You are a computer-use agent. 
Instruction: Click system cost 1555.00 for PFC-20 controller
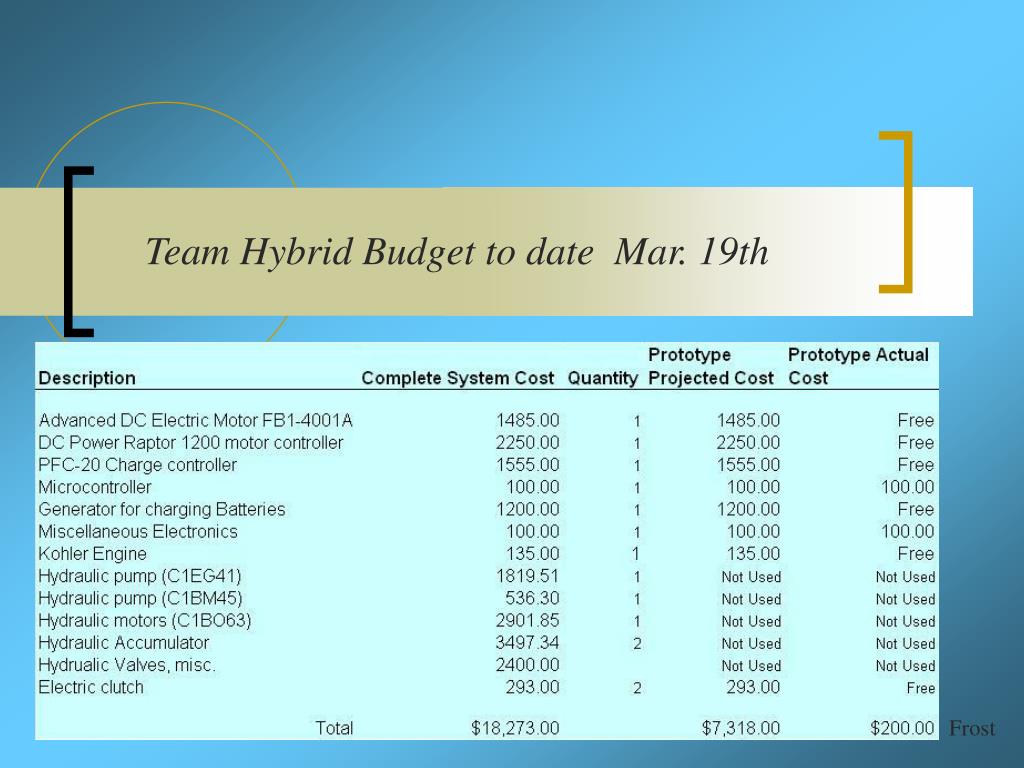tap(527, 465)
